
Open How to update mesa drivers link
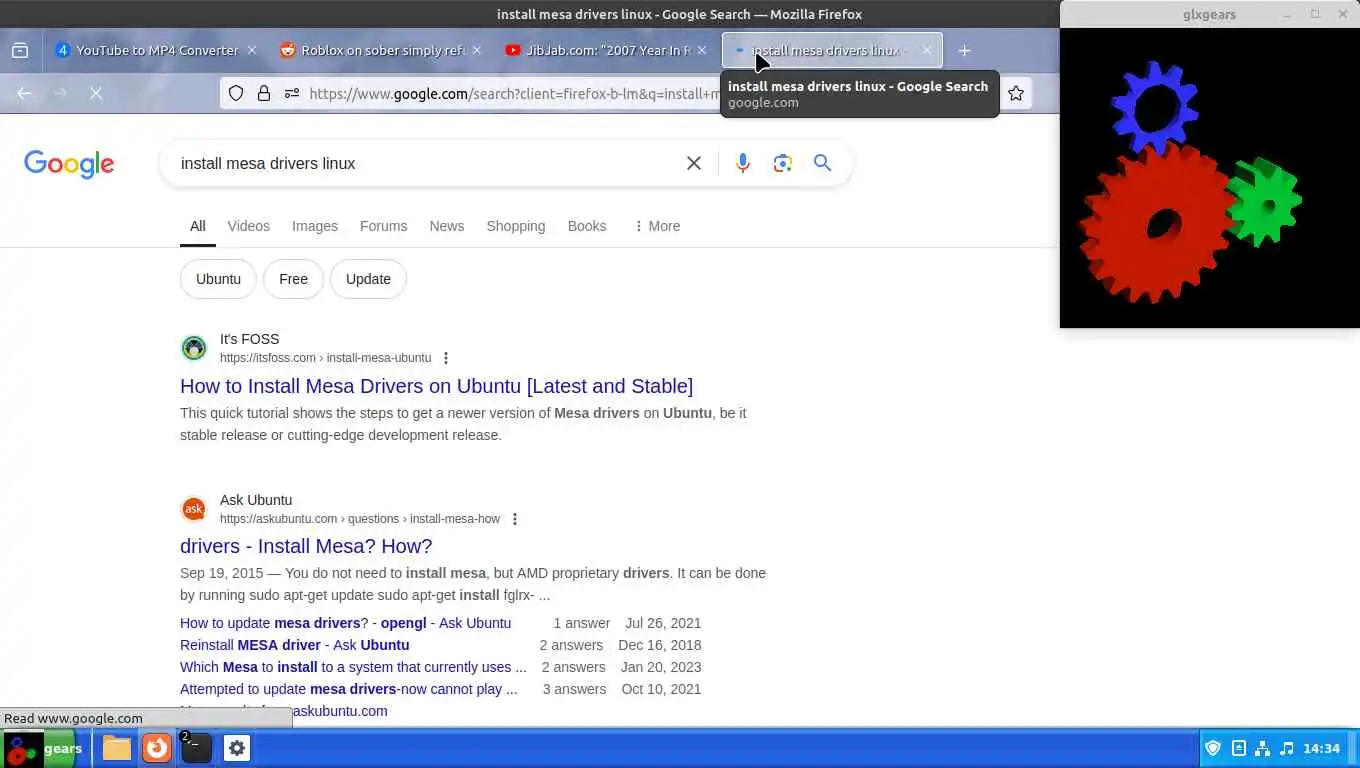[345, 623]
